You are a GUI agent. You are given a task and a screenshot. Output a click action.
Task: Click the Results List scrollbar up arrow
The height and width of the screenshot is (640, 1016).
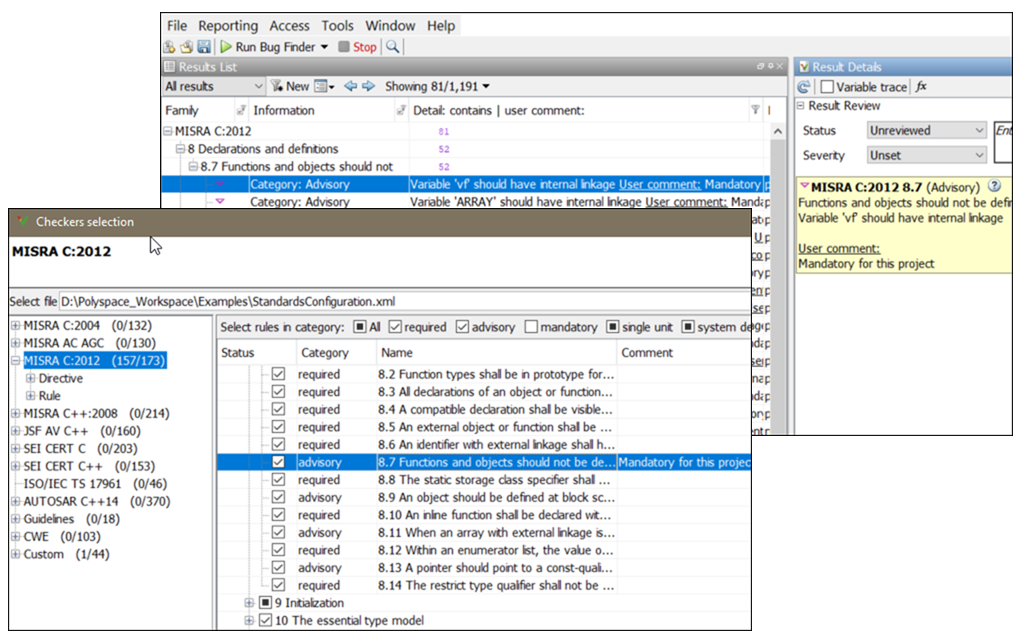click(778, 131)
